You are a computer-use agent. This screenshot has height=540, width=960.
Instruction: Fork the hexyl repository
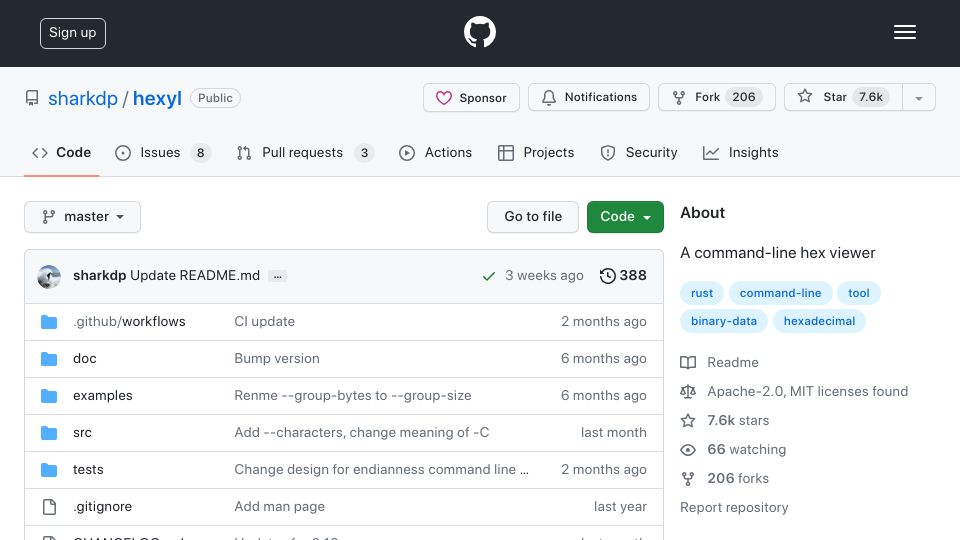click(x=716, y=97)
